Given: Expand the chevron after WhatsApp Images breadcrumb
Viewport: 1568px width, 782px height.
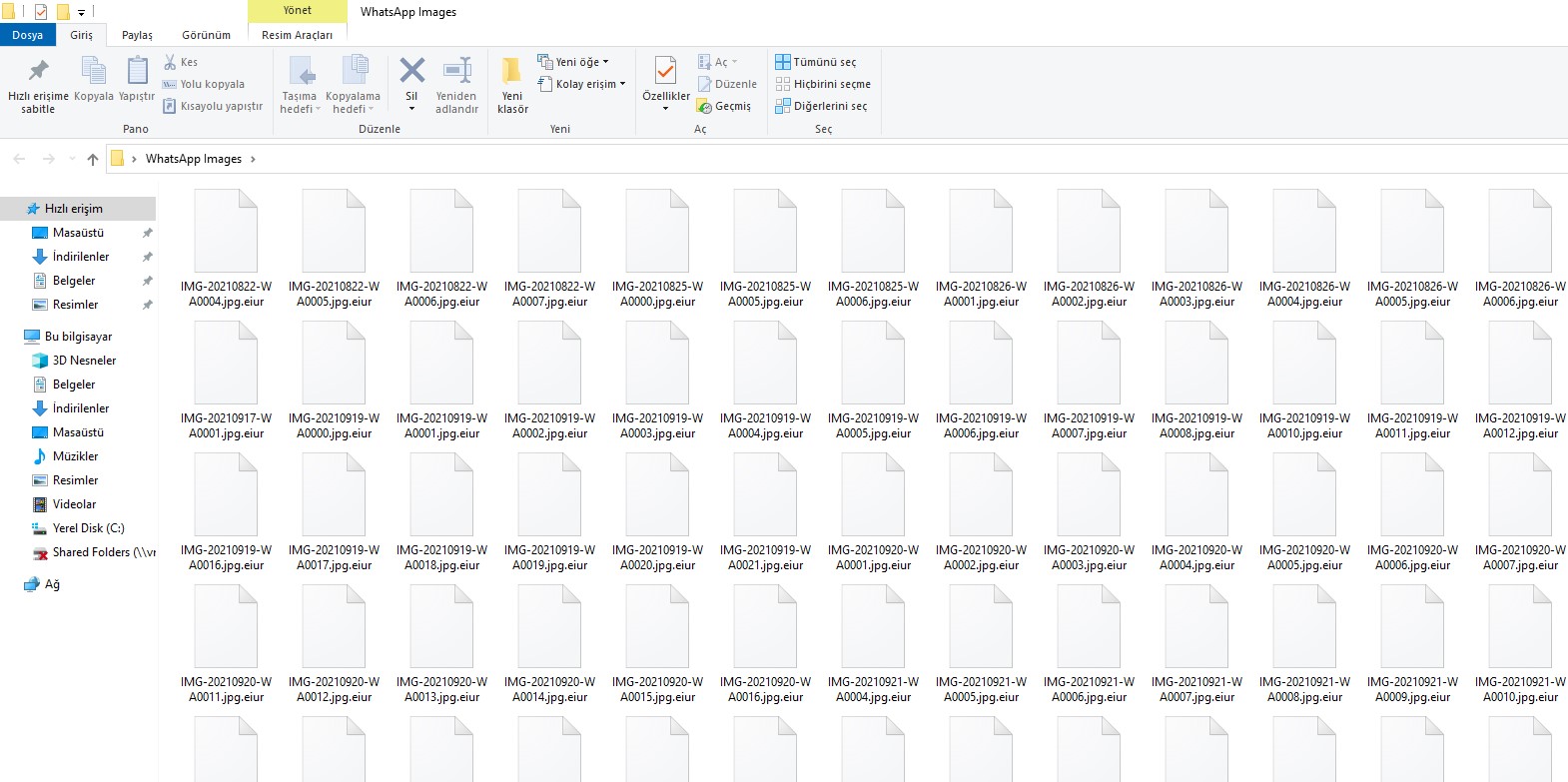Looking at the screenshot, I should coord(253,159).
